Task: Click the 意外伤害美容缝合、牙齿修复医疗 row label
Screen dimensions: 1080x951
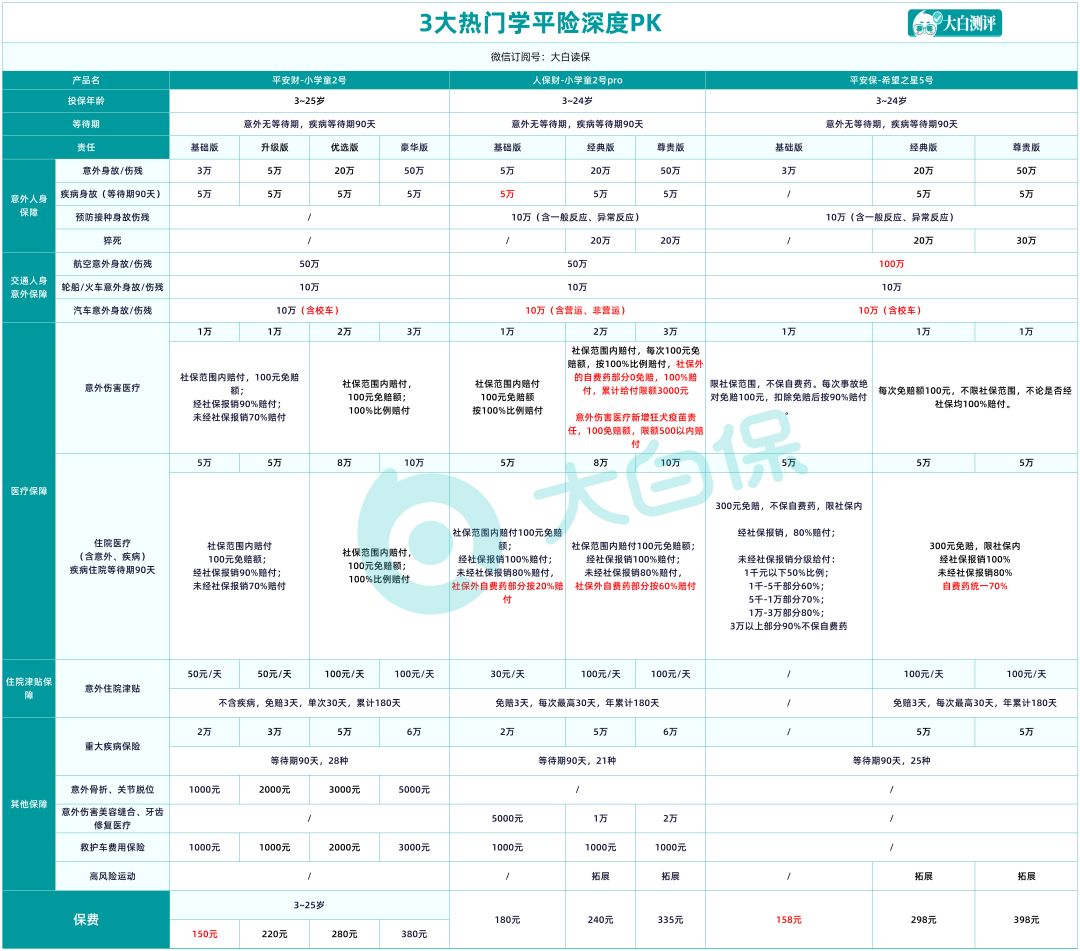Action: 112,819
